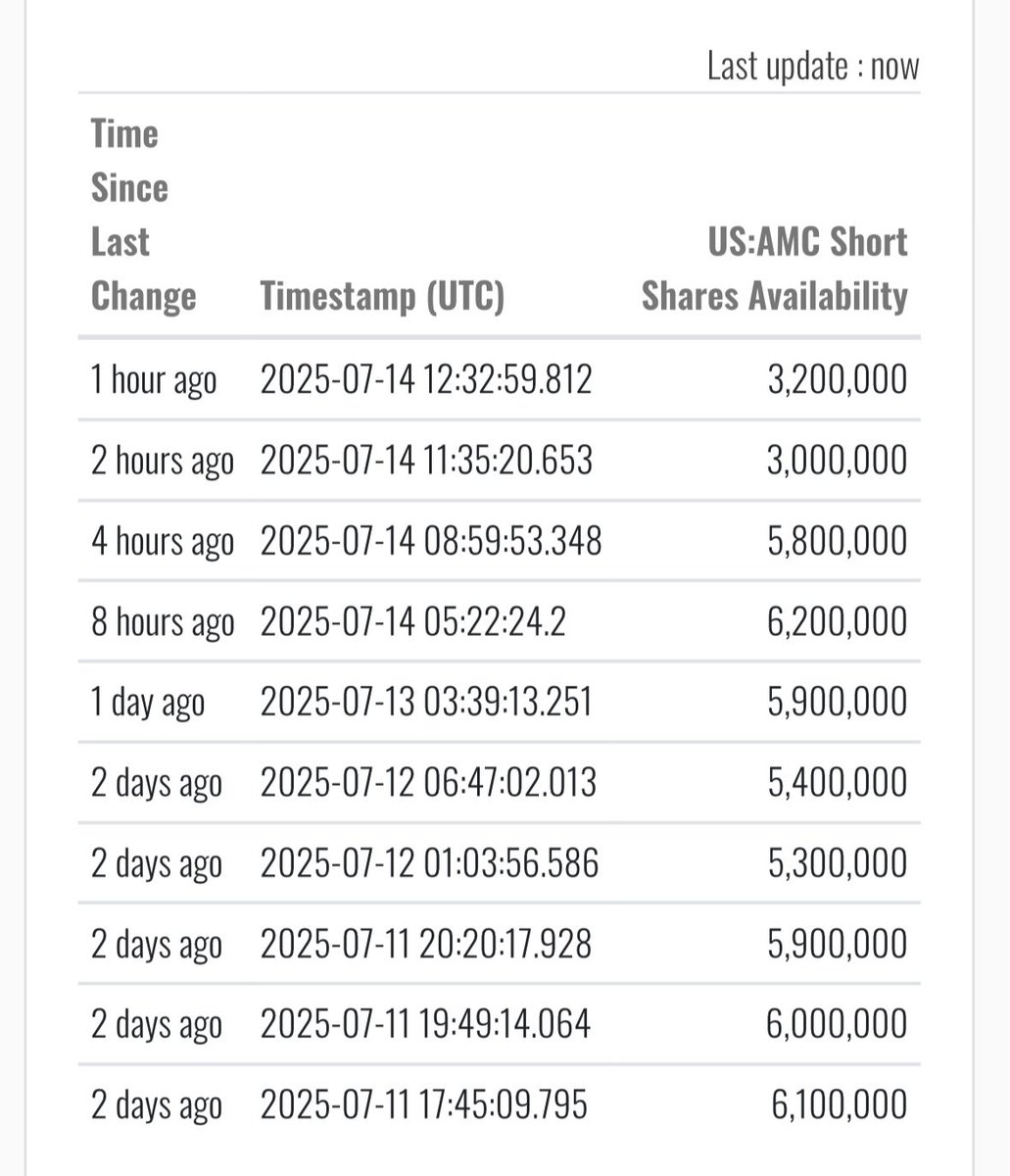This screenshot has width=1010, height=1176.
Task: Select timestamp 2025-07-12 06:47:02.013
Action: click(428, 782)
